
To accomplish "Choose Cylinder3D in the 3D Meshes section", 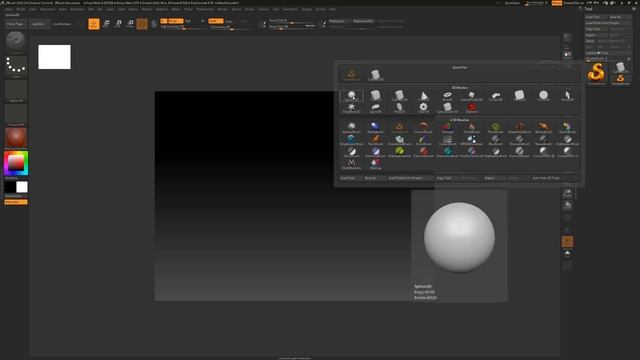I will tap(400, 96).
